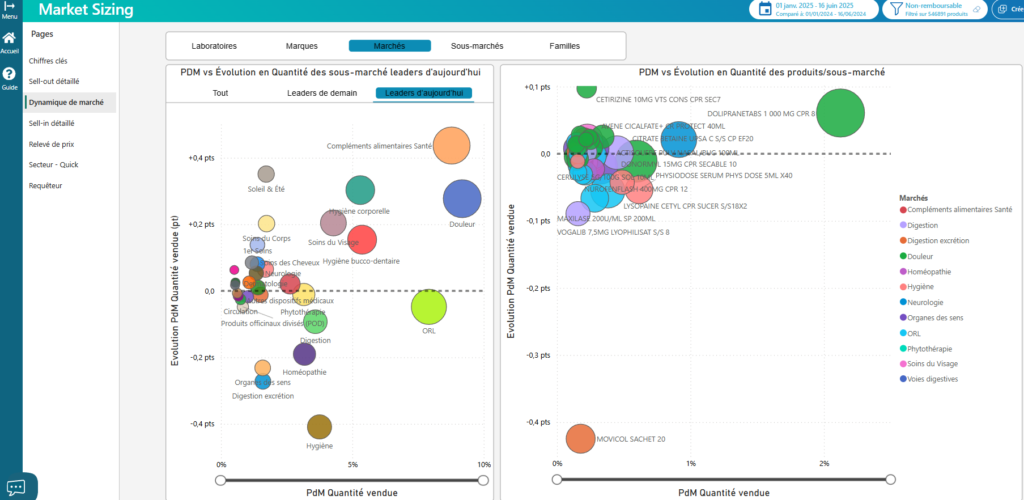Switch to the Familles tab

pos(564,46)
